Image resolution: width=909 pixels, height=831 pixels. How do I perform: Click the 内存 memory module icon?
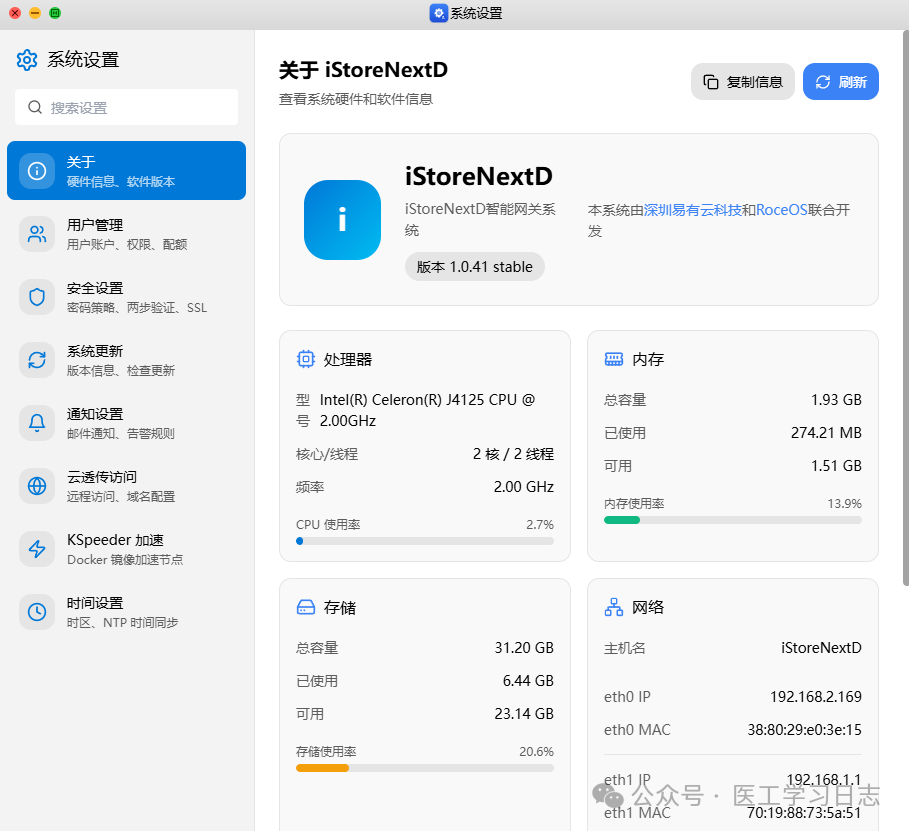click(613, 359)
